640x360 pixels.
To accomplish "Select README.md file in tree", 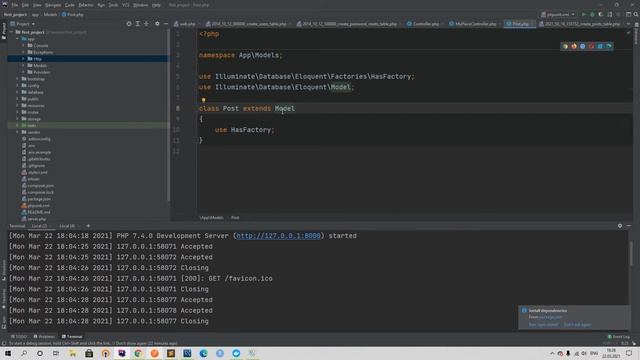I will [x=36, y=212].
